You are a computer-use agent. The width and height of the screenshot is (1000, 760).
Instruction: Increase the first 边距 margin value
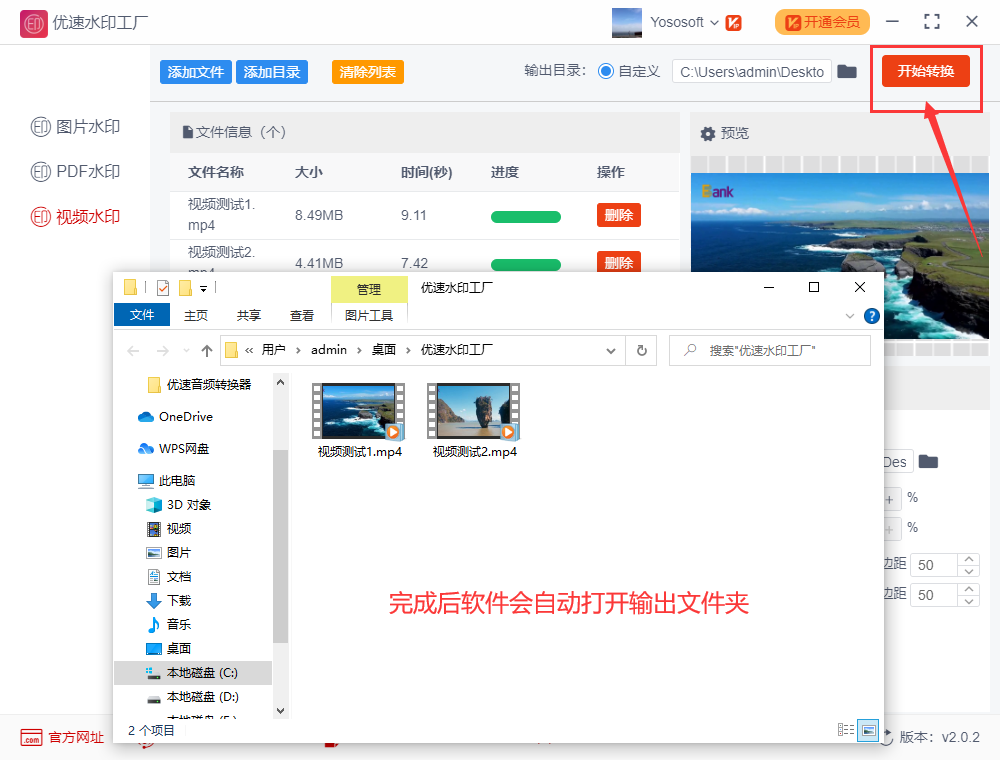click(968, 559)
